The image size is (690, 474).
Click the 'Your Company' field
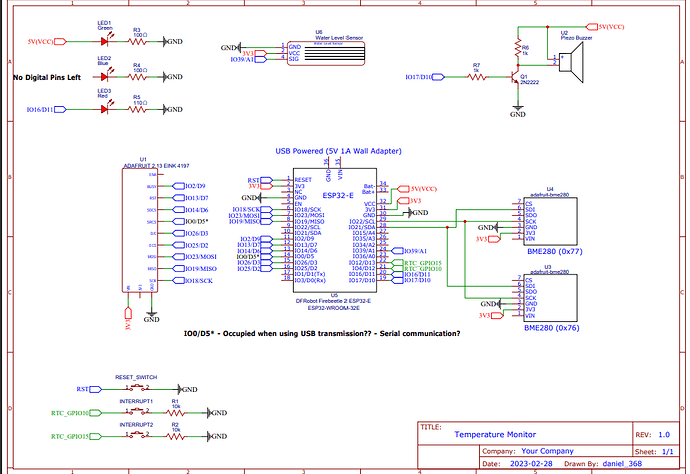(x=547, y=451)
